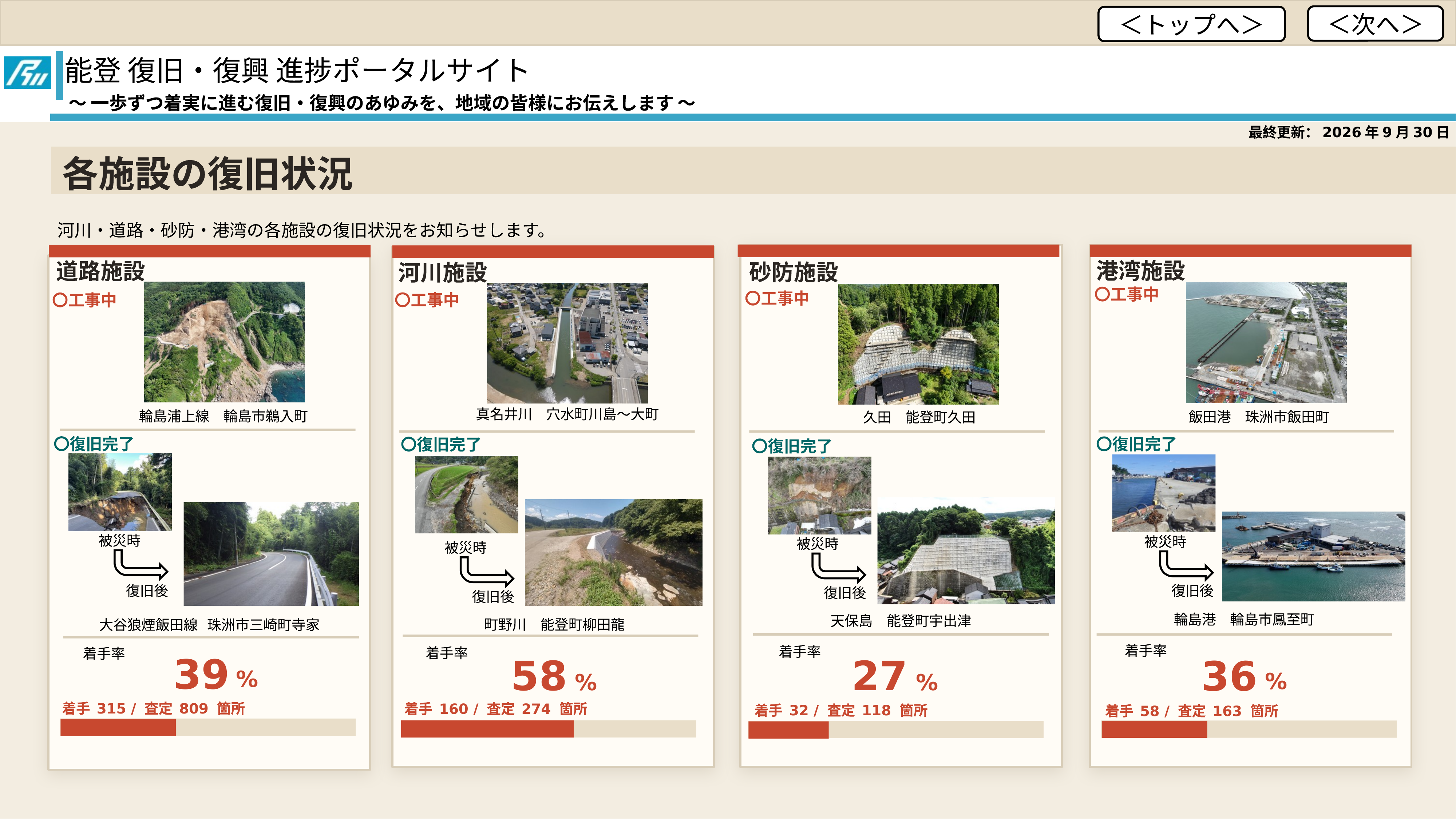This screenshot has height=819, width=1456.
Task: Click the text 着手 160 / 査定 274 箇所
Action: coord(496,709)
